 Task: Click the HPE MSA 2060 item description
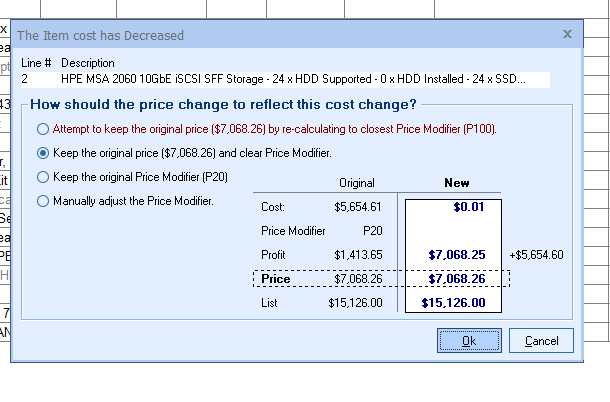click(x=292, y=78)
